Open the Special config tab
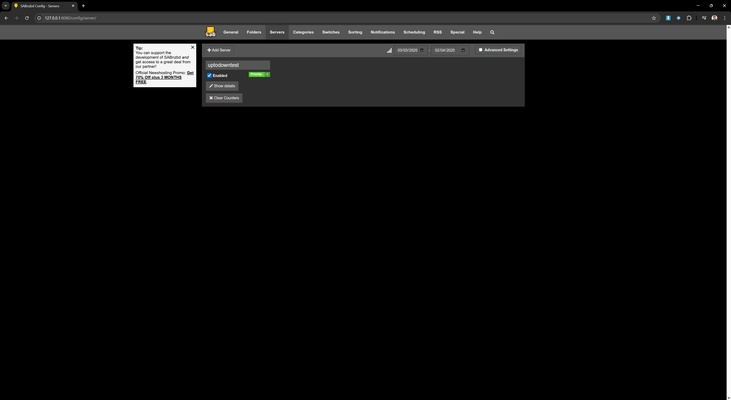Viewport: 731px width, 400px height. click(457, 32)
